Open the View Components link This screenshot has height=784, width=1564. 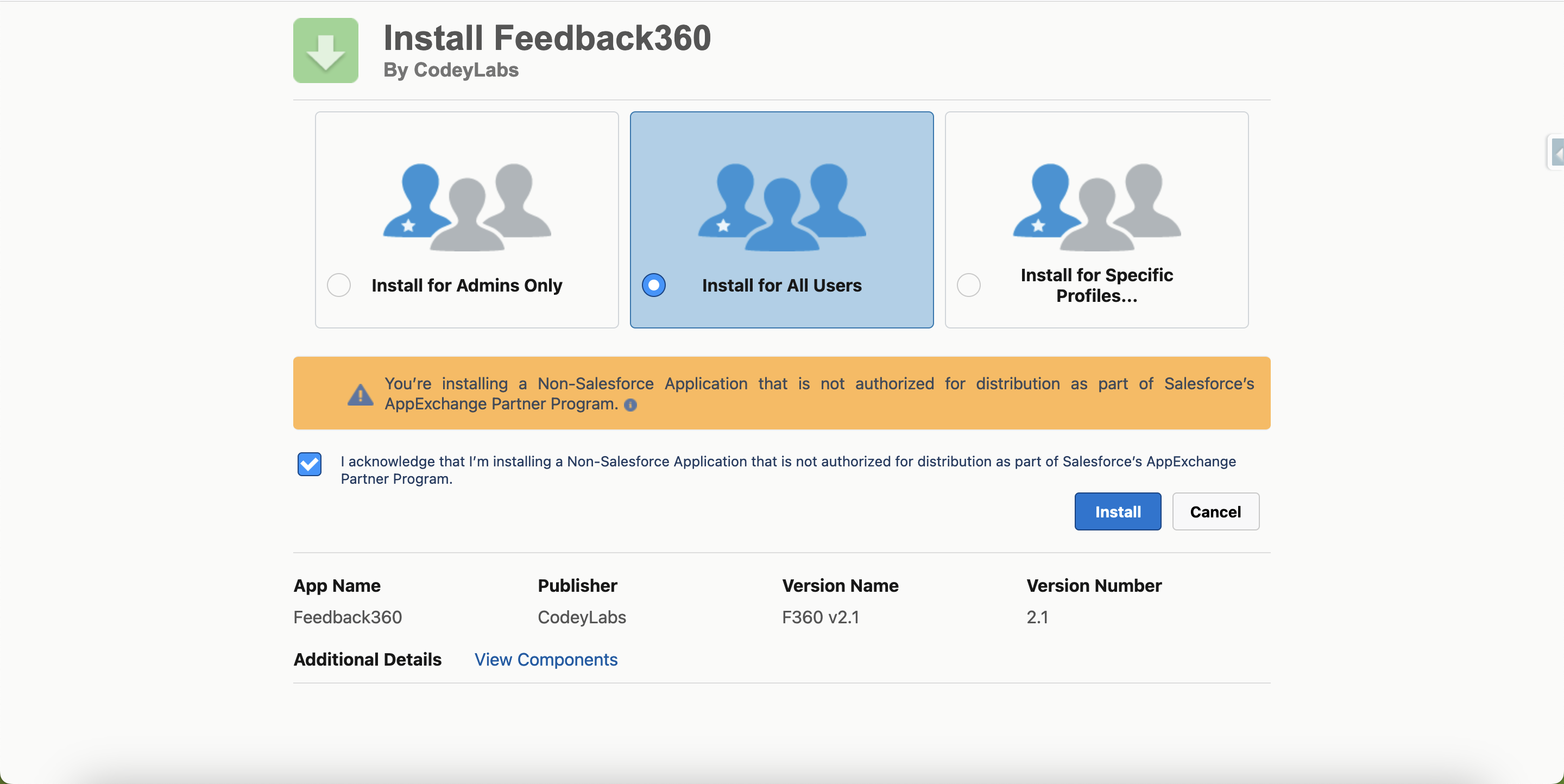coord(546,659)
